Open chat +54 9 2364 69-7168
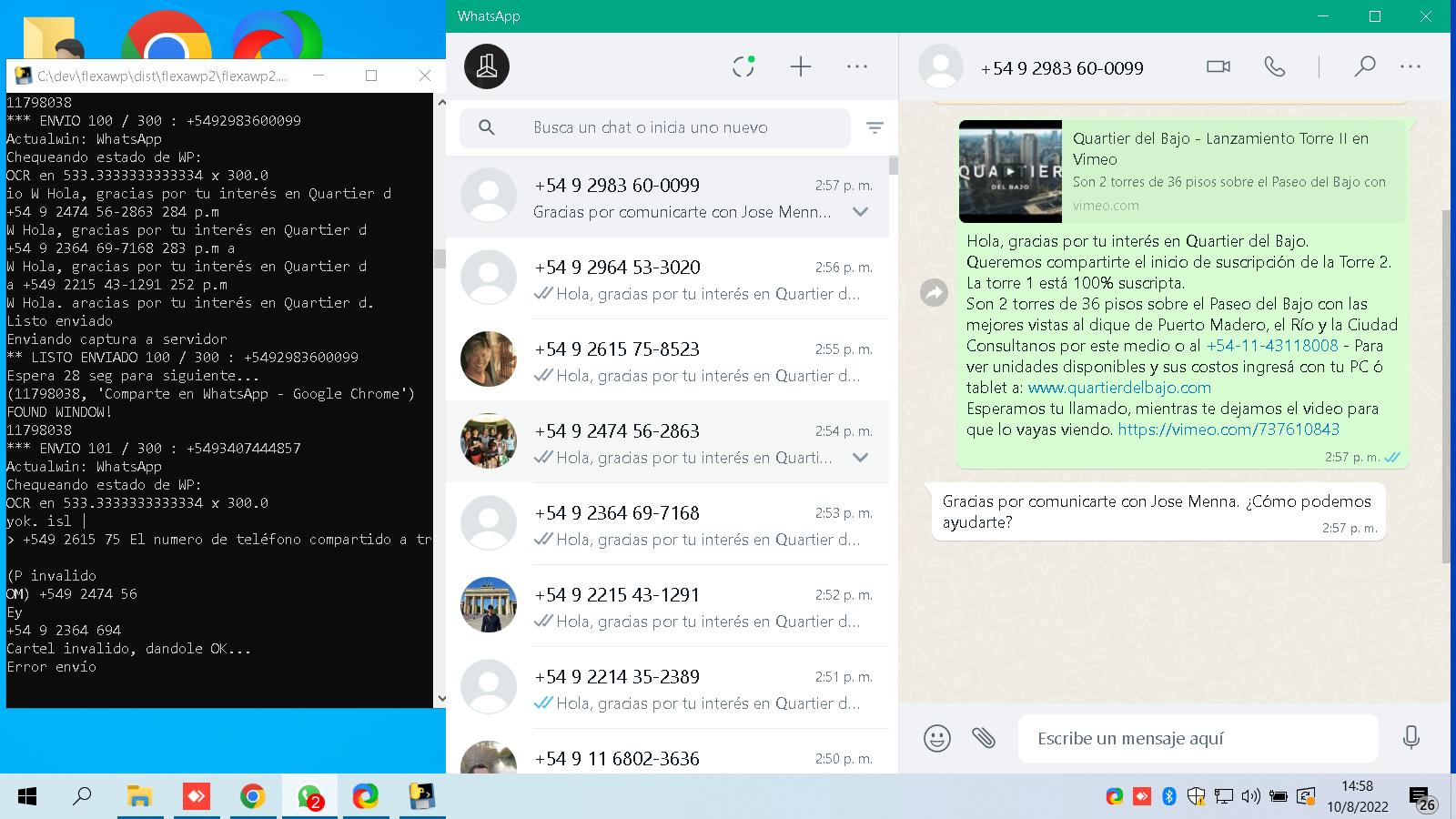This screenshot has height=819, width=1456. point(667,524)
